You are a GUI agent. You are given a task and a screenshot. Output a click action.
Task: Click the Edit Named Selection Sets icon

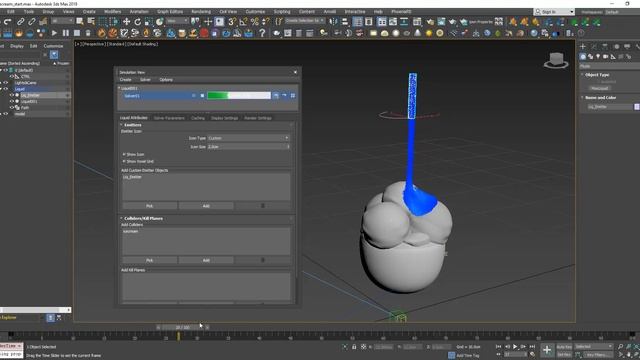coord(279,22)
